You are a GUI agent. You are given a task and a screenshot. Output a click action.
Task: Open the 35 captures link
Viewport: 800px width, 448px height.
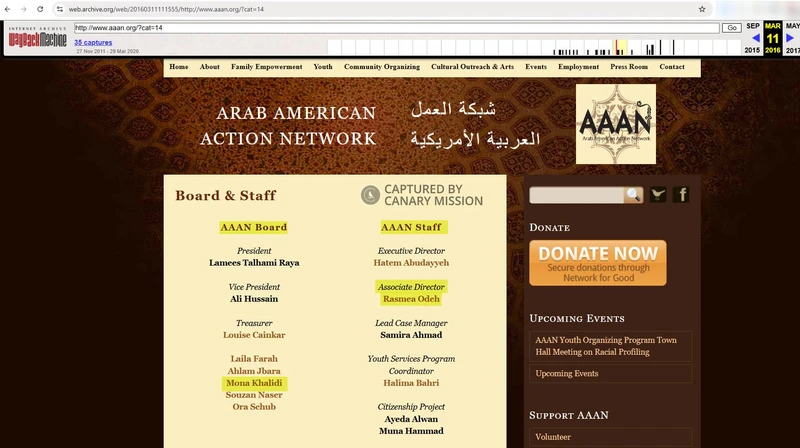click(93, 42)
